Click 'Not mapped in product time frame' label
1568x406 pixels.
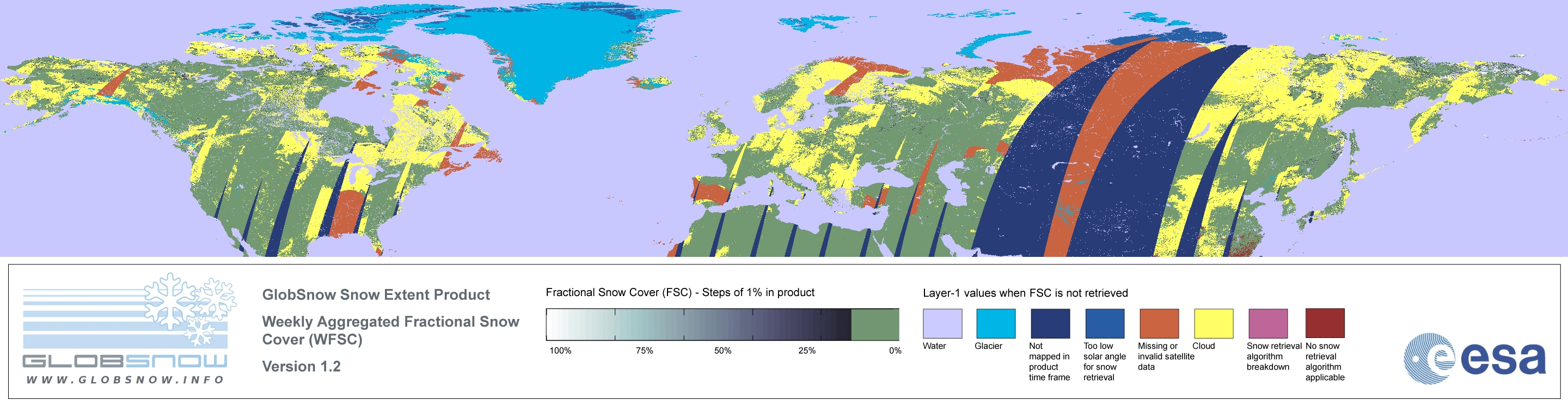coord(1049,361)
